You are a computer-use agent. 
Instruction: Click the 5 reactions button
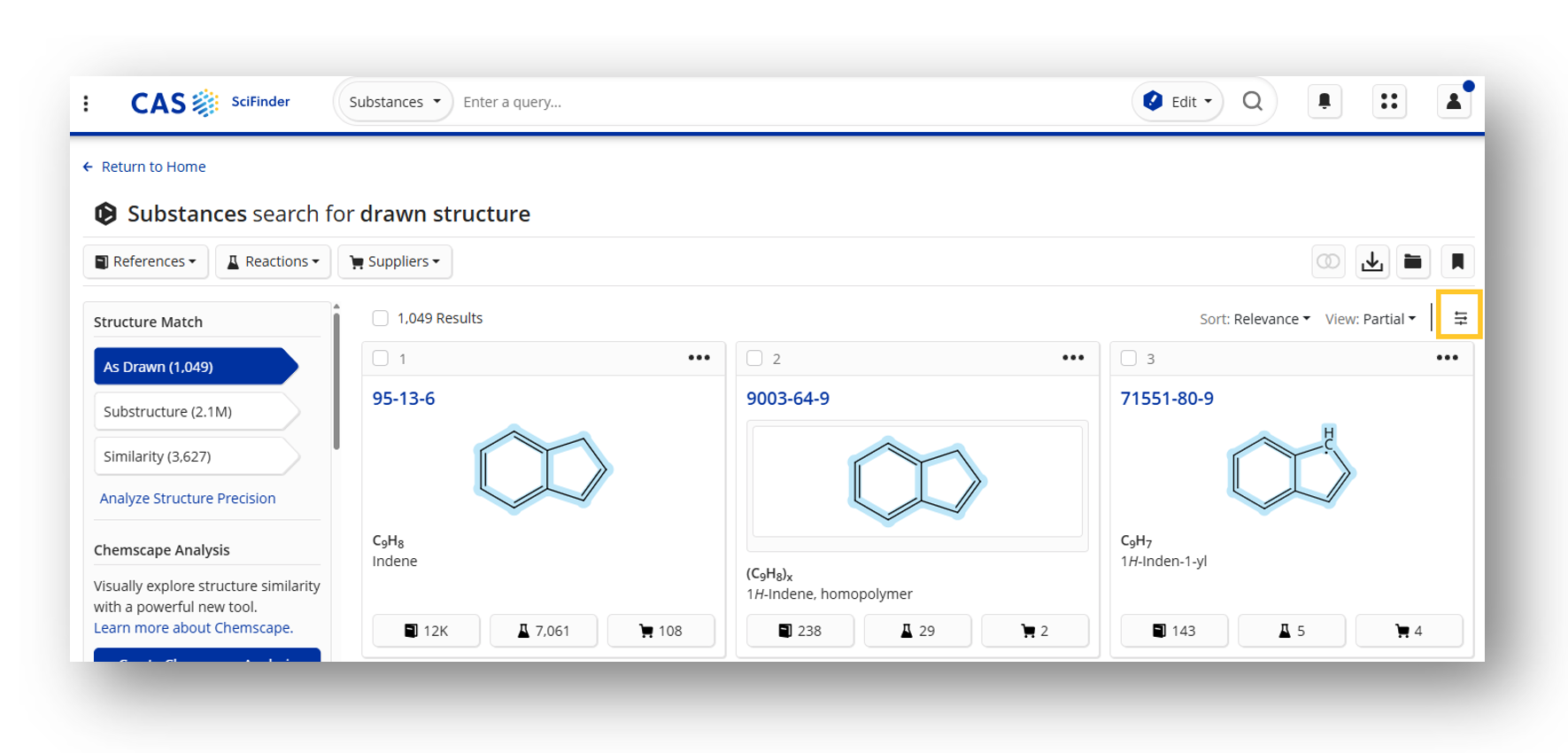tap(1292, 631)
